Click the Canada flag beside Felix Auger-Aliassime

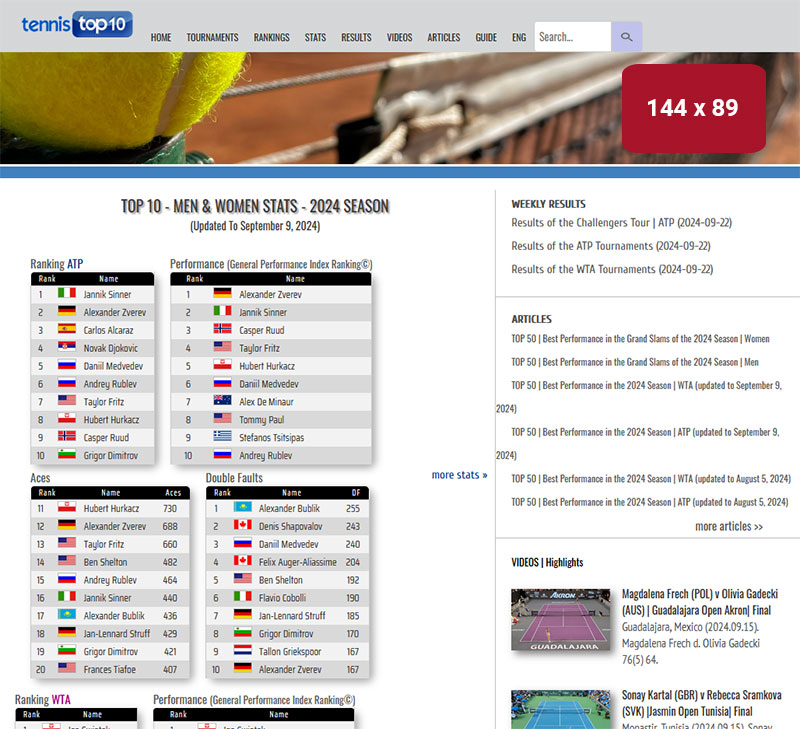point(243,560)
